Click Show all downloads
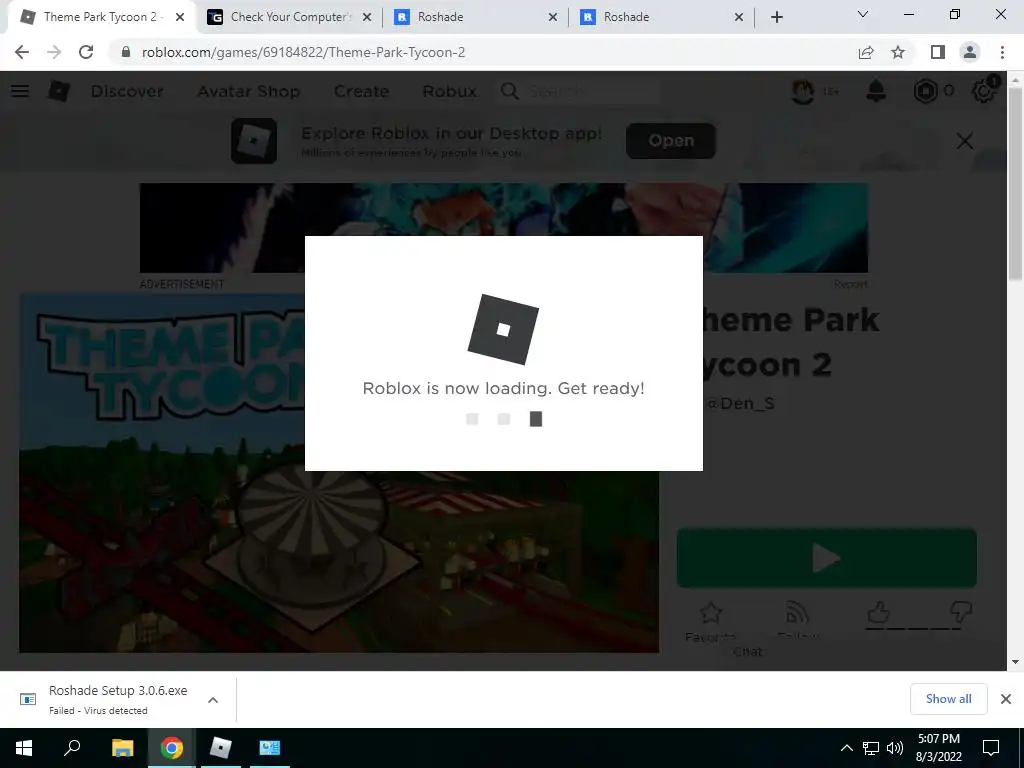 tap(948, 699)
